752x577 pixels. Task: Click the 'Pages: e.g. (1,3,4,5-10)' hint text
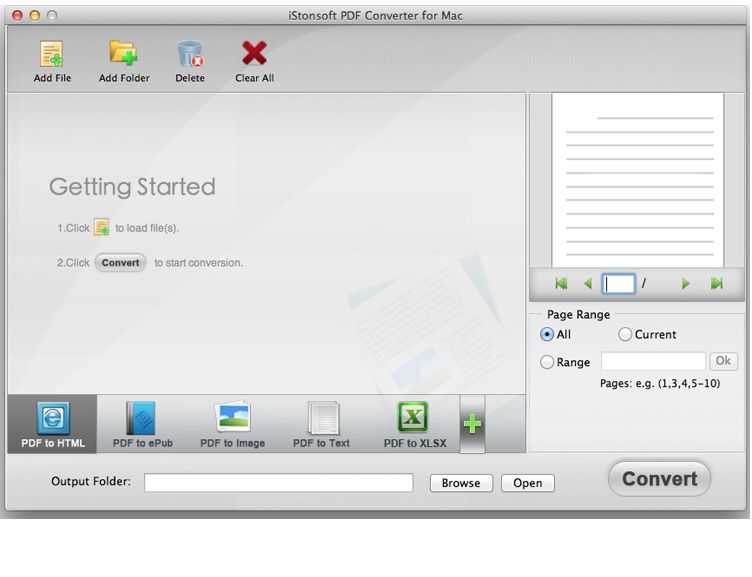660,384
